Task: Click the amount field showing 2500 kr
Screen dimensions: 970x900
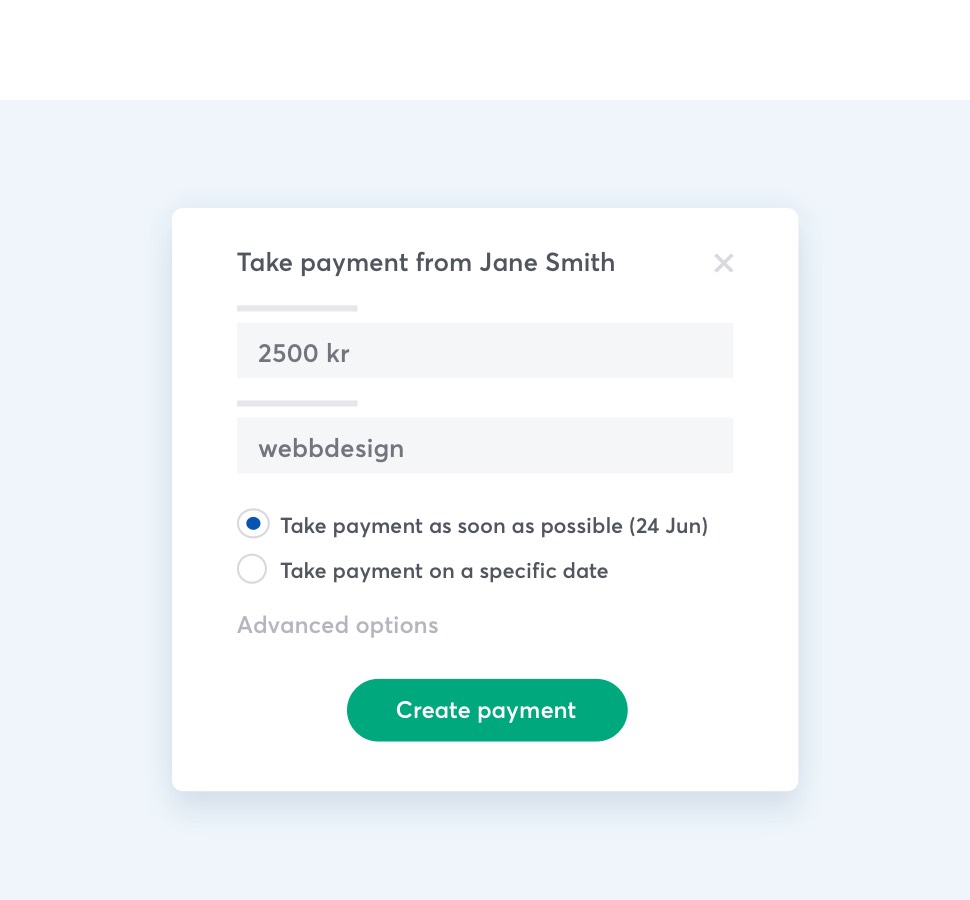Action: pyautogui.click(x=484, y=351)
